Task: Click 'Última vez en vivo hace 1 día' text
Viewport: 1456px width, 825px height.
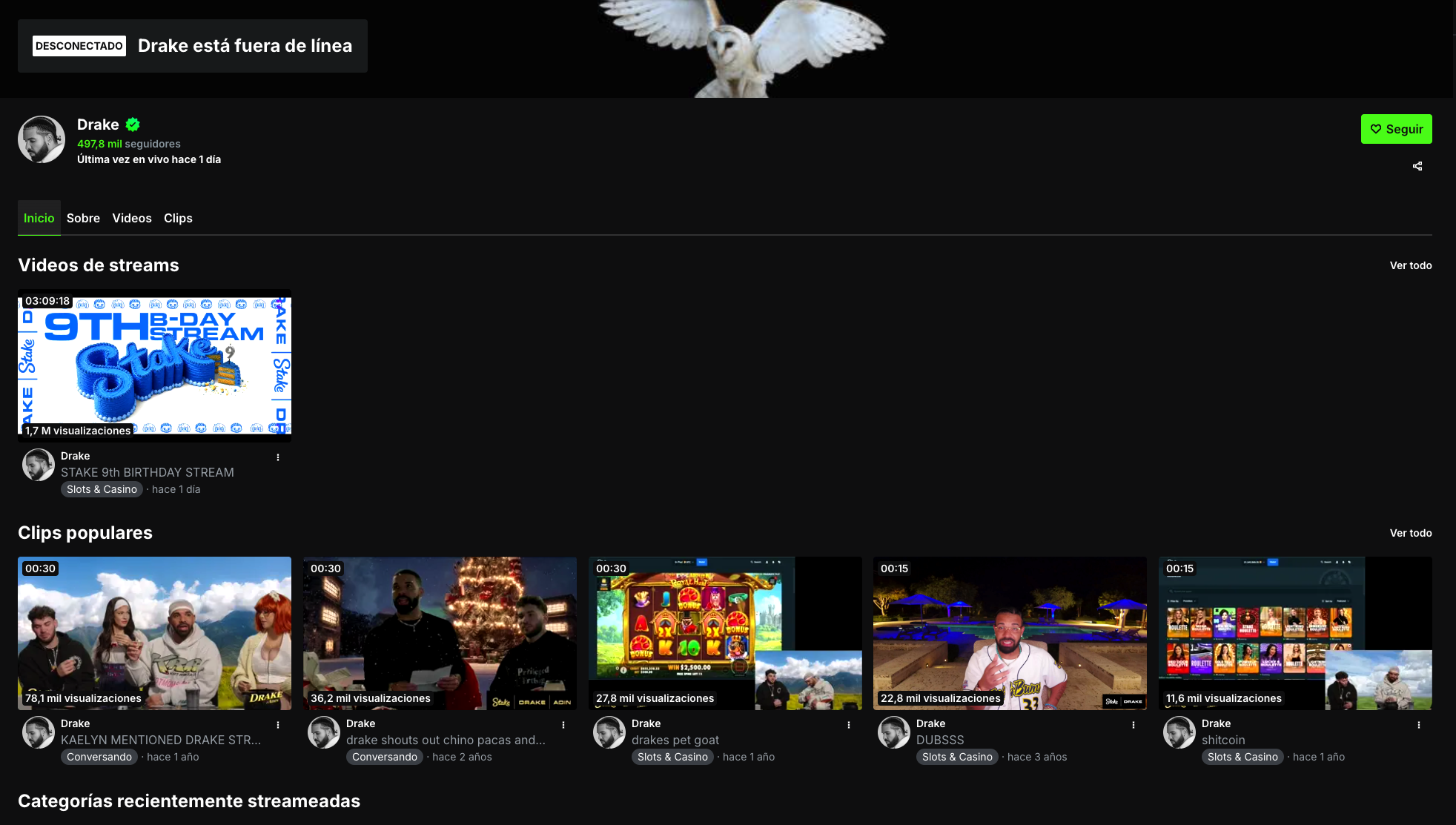Action: click(149, 159)
